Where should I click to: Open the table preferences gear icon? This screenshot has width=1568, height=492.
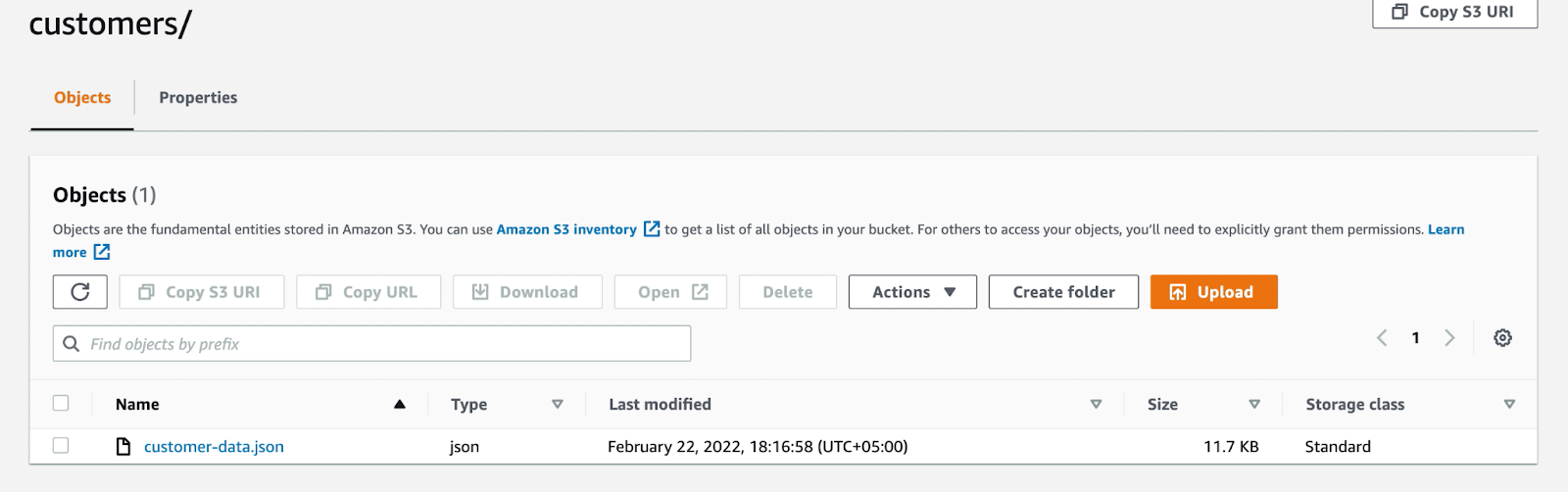click(x=1502, y=338)
